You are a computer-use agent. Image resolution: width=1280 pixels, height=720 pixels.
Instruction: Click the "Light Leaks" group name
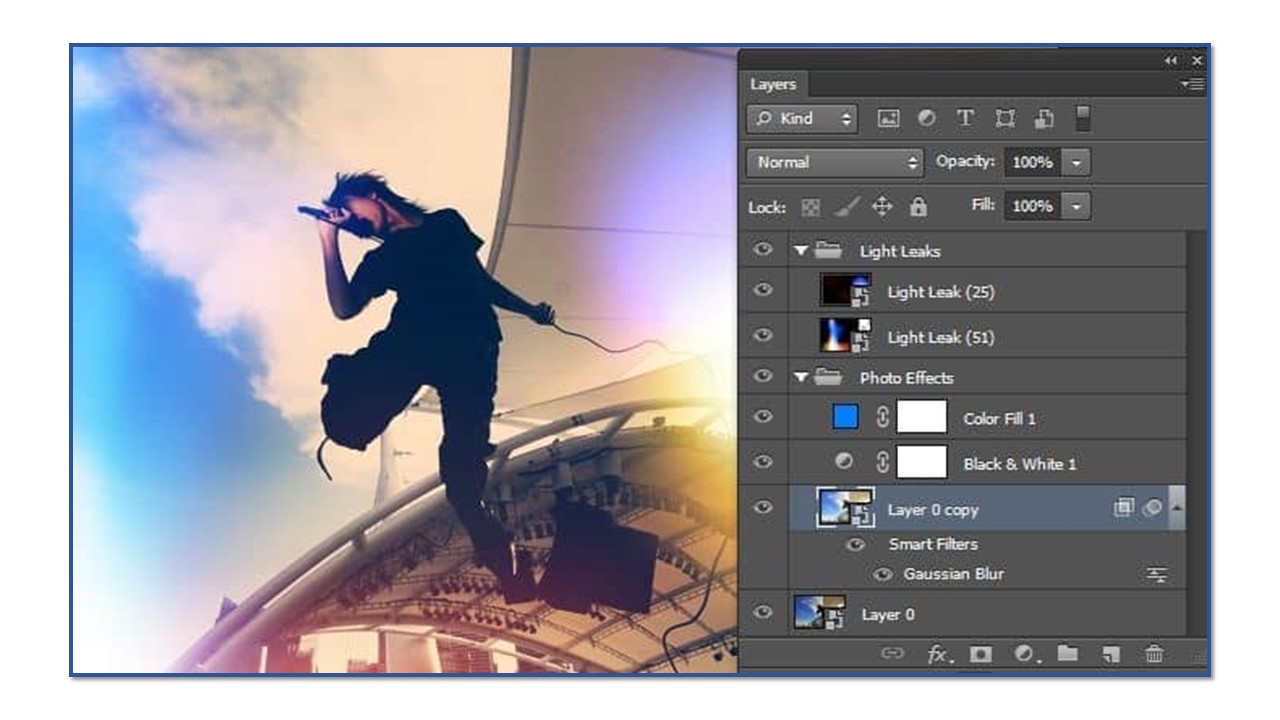coord(900,251)
